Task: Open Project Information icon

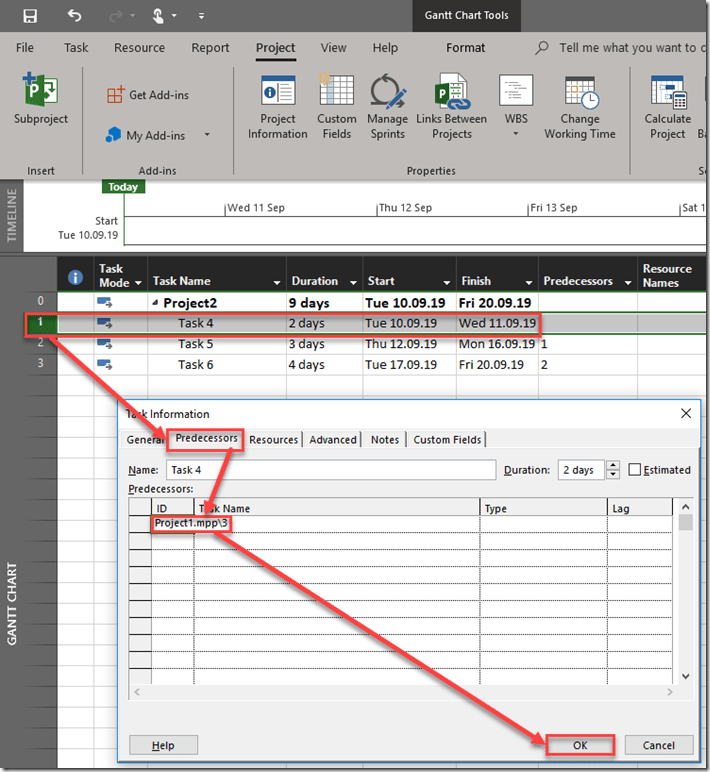Action: [x=278, y=107]
